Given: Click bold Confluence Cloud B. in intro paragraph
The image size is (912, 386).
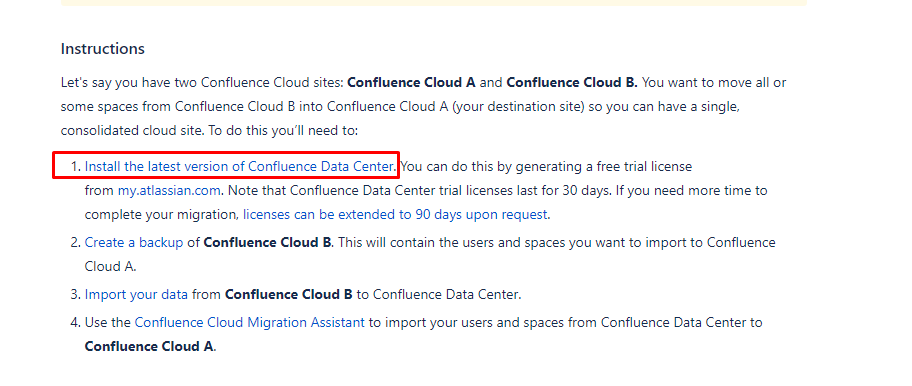Looking at the screenshot, I should [x=572, y=83].
